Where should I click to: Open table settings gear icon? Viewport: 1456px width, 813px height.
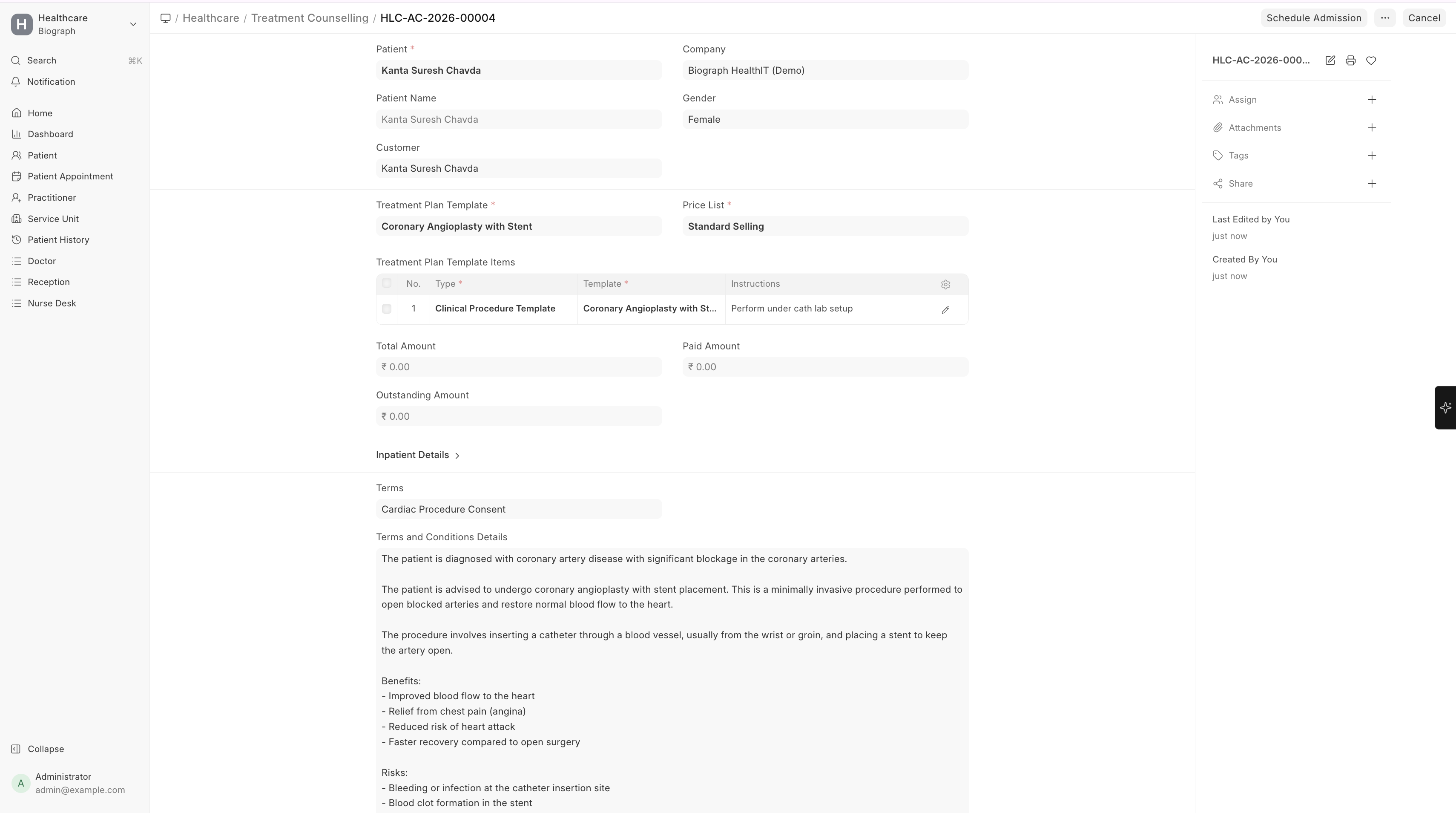pos(945,284)
